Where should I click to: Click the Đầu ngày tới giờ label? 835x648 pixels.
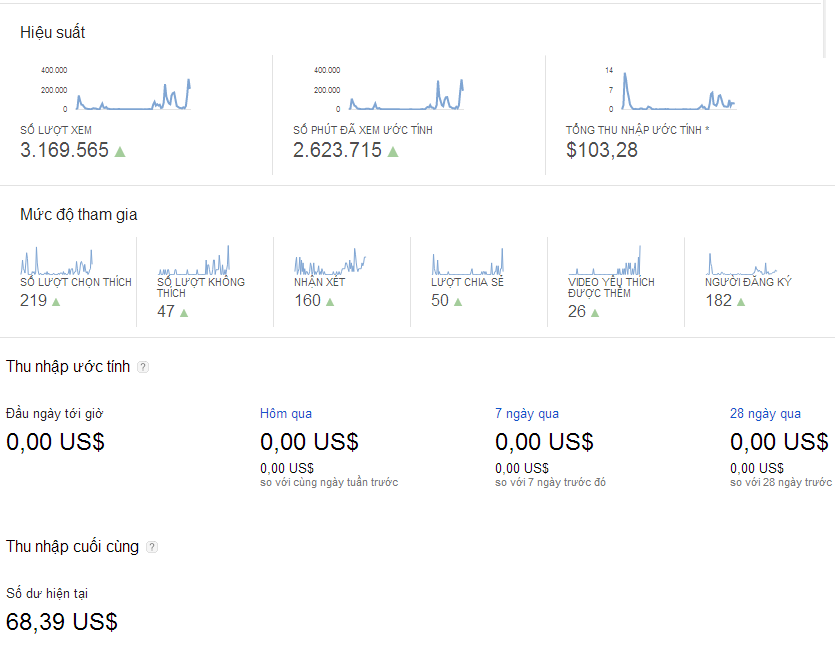(x=54, y=414)
